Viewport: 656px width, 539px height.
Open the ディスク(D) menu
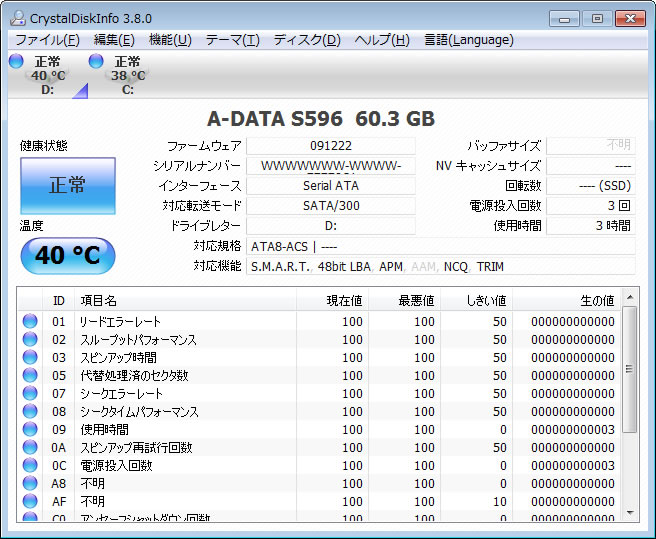(307, 40)
